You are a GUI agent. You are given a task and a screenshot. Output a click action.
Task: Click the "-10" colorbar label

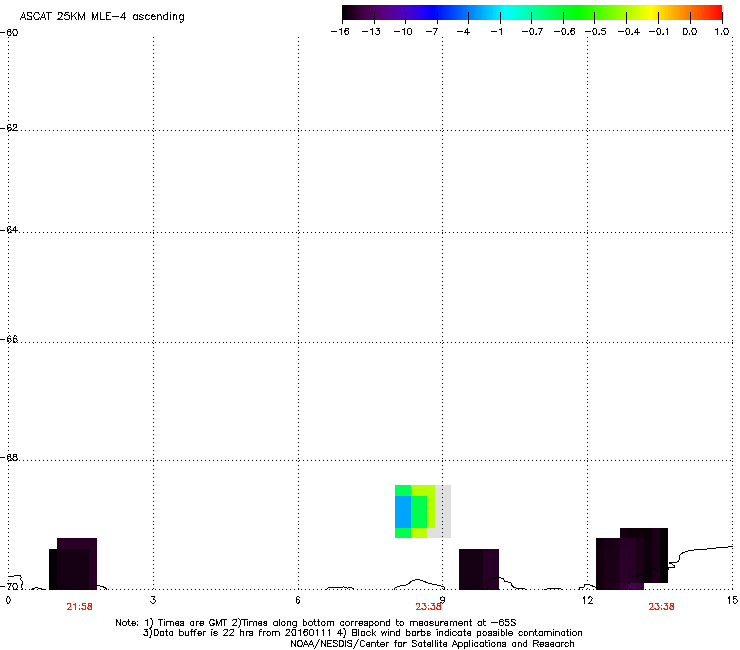pyautogui.click(x=403, y=32)
